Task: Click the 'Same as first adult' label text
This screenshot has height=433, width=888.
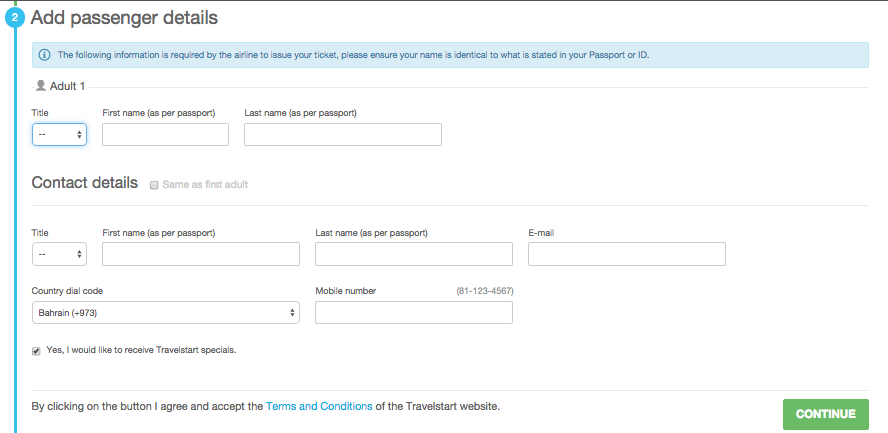Action: 205,185
